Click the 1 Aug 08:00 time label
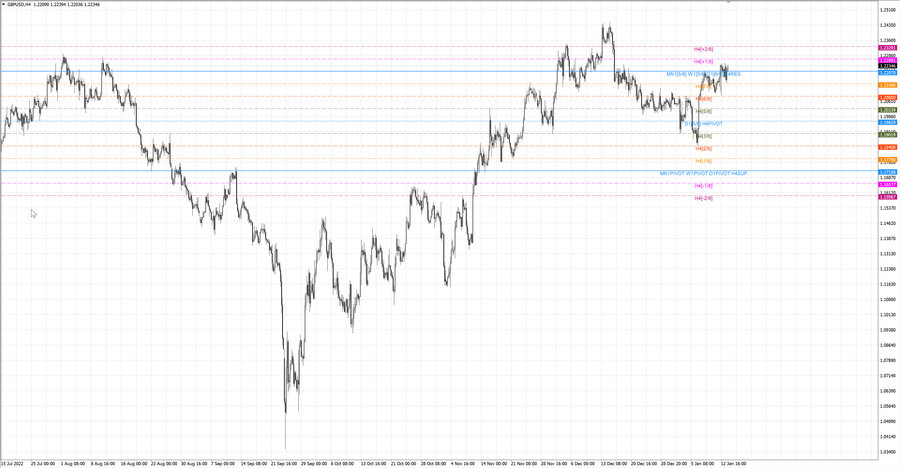This screenshot has height=468, width=900. 72,463
